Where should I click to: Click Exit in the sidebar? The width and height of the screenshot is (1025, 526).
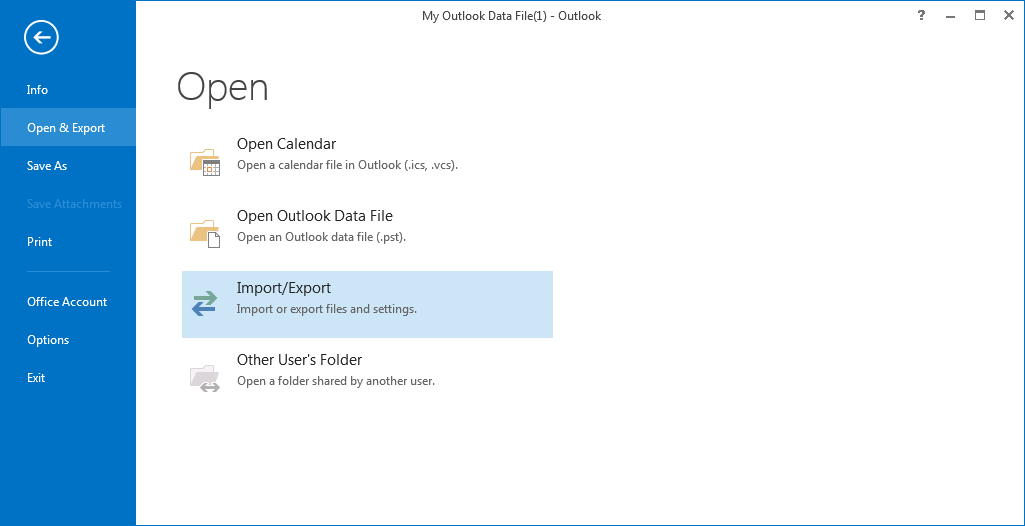(36, 377)
